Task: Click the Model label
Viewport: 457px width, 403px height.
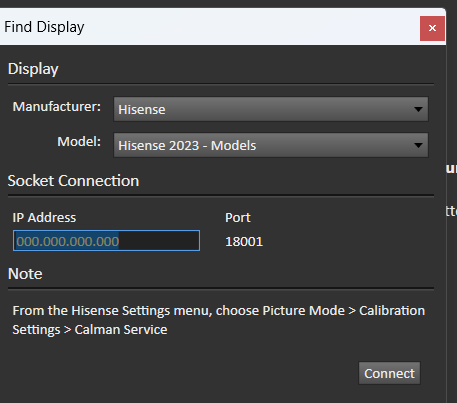Action: click(x=79, y=142)
